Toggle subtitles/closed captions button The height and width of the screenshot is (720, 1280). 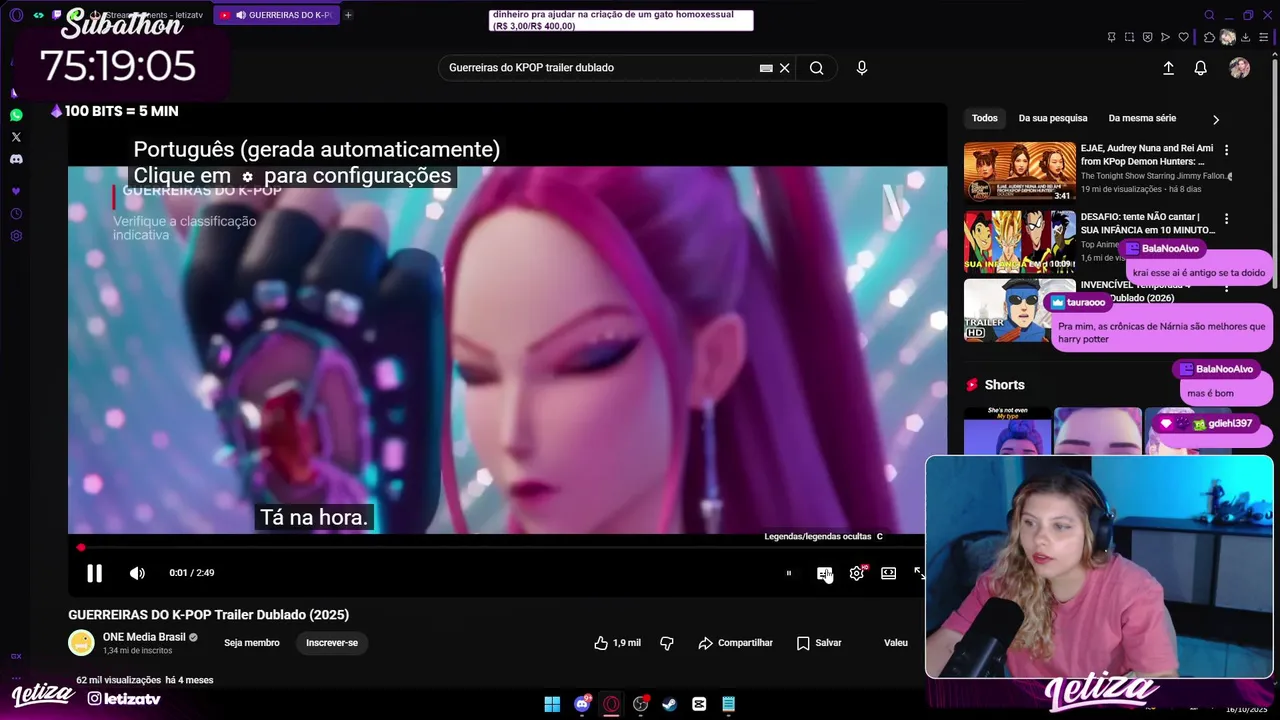click(x=824, y=573)
